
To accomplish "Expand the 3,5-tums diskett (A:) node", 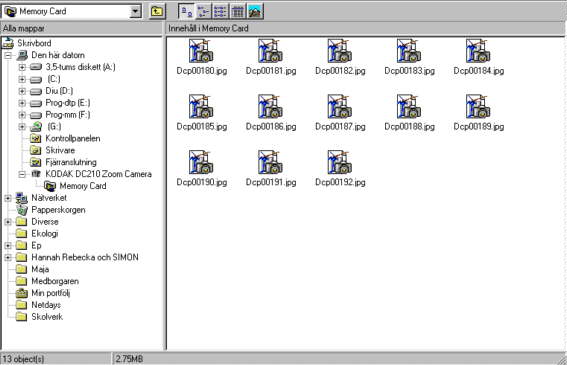I will [22, 67].
